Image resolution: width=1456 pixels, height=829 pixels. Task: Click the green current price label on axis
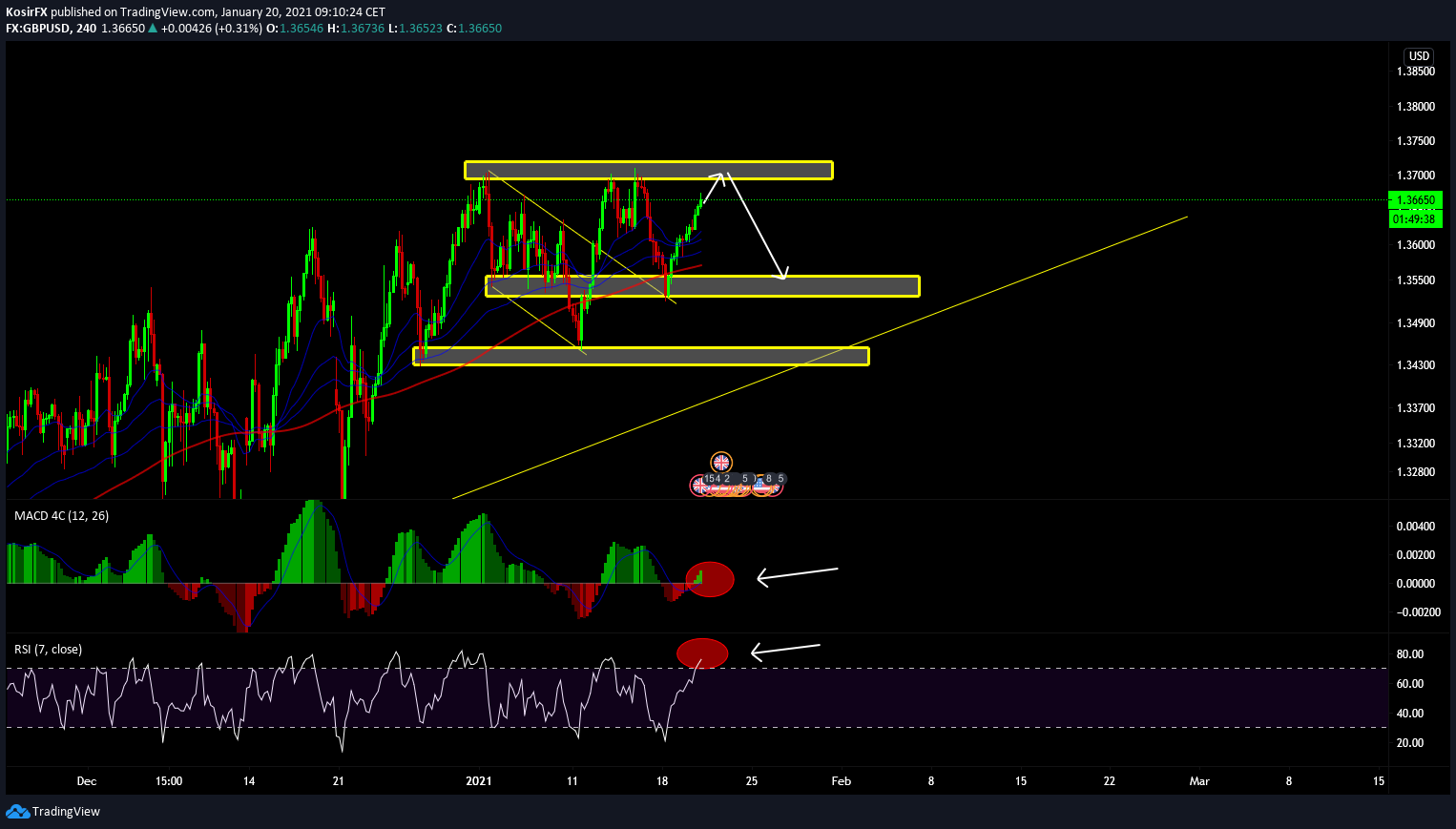(1416, 200)
